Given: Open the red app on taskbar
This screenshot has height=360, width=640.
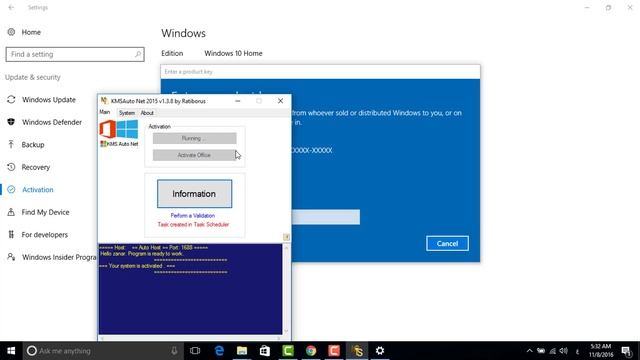Looking at the screenshot, I should 334,351.
